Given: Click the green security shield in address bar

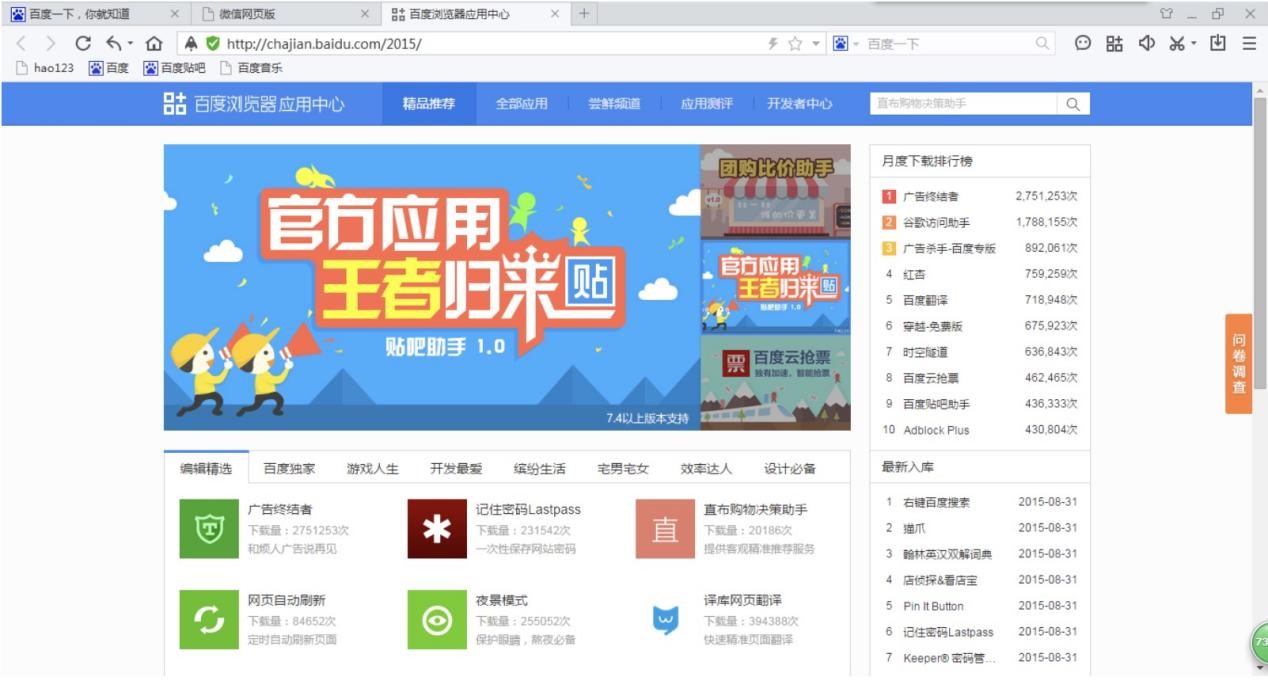Looking at the screenshot, I should tap(212, 44).
